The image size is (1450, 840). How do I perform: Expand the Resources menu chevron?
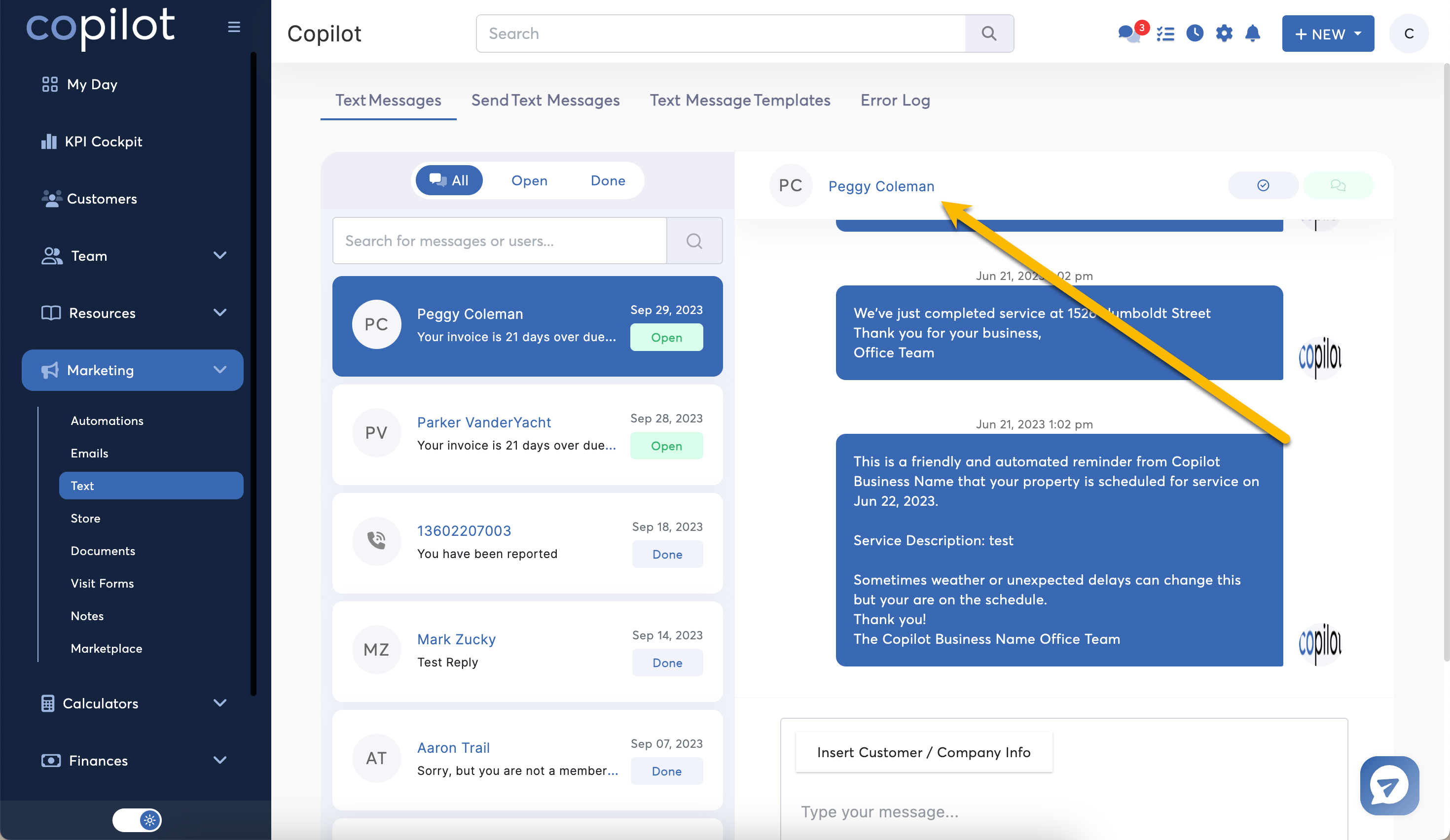[220, 313]
